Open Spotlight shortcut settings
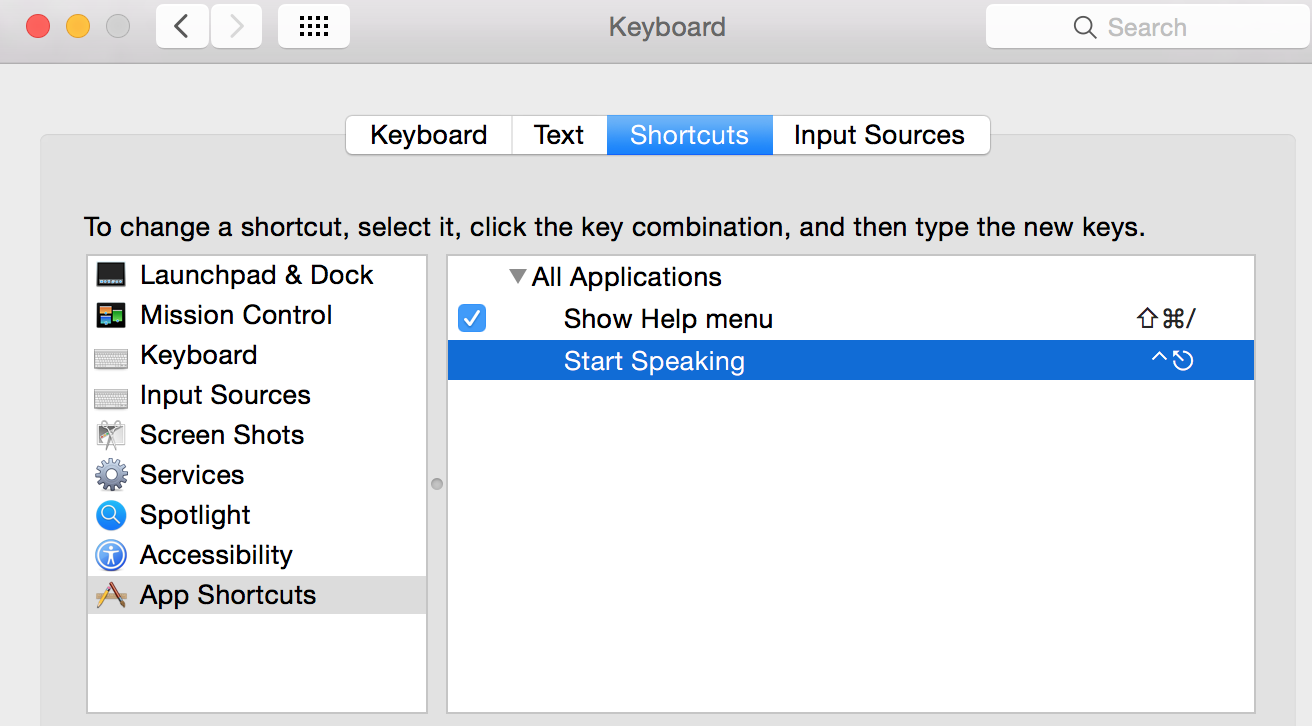The width and height of the screenshot is (1312, 726). [x=110, y=514]
